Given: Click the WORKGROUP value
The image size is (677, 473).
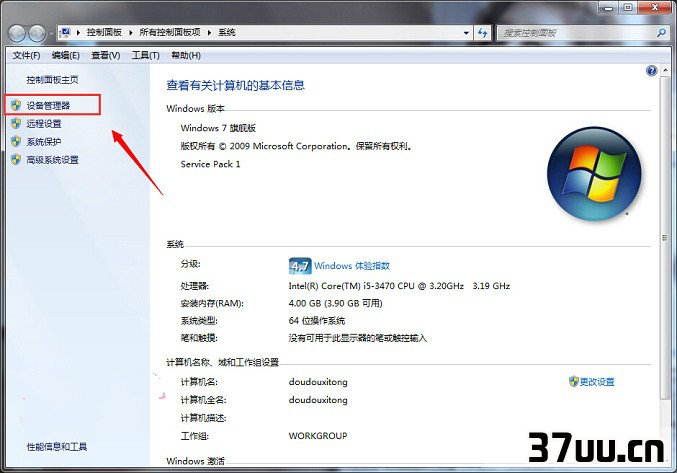Looking at the screenshot, I should [318, 436].
